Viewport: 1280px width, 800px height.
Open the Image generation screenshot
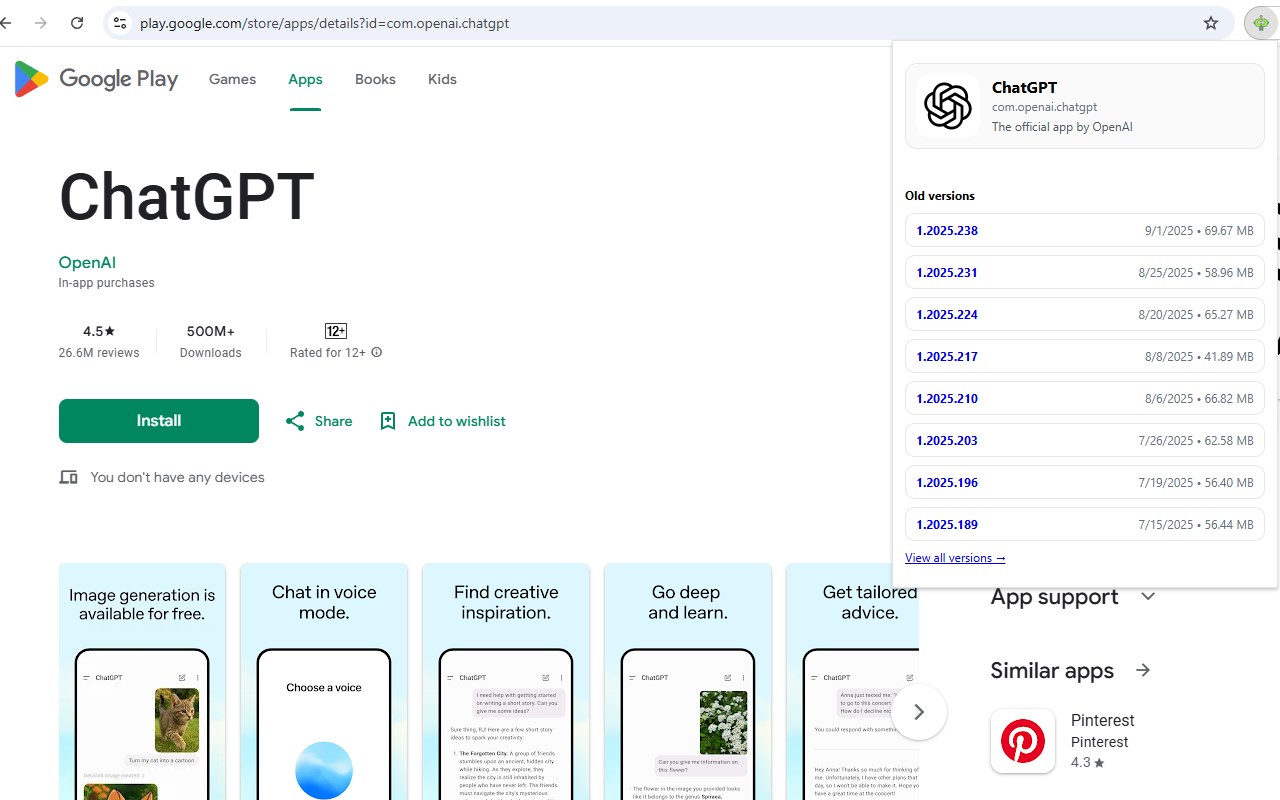coord(142,682)
